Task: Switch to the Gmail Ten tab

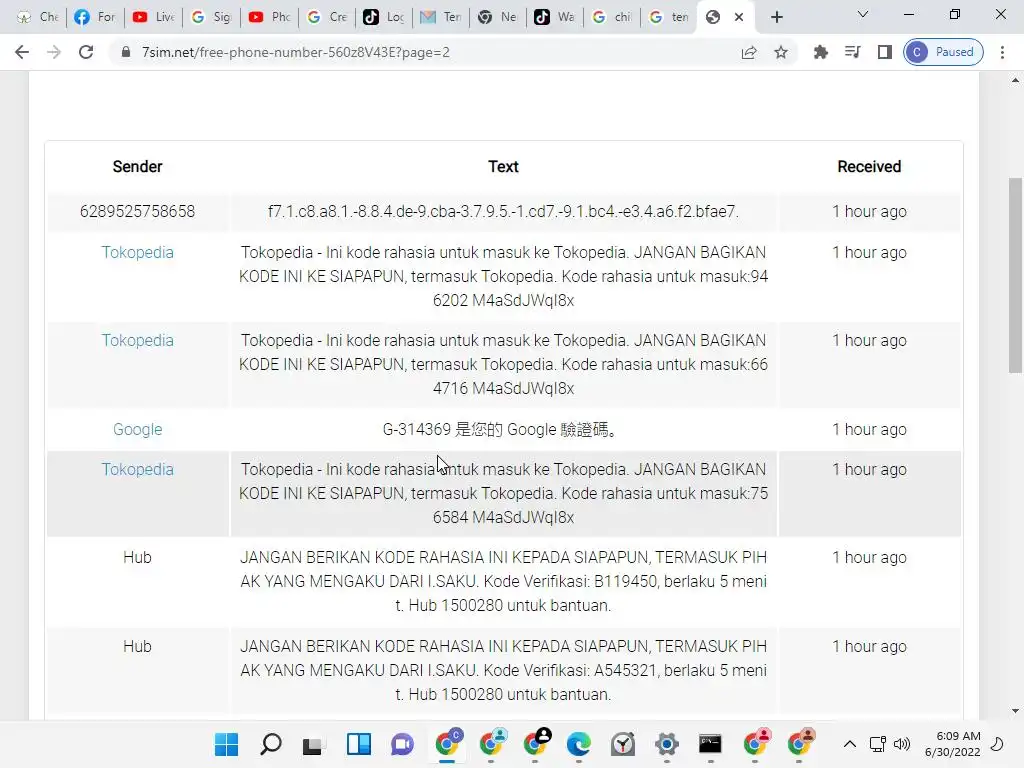Action: tap(441, 17)
